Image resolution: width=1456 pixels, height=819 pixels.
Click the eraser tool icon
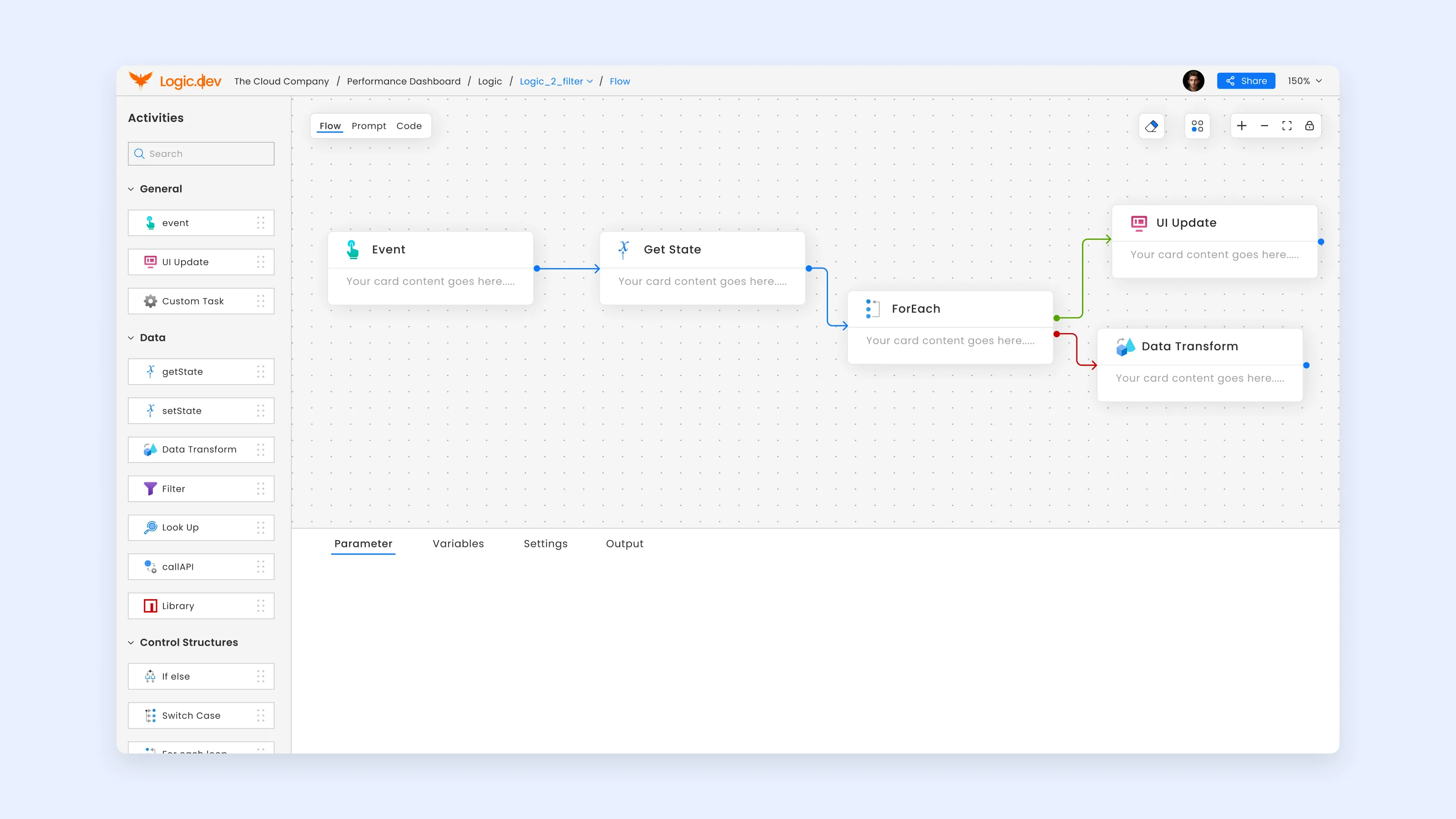[1151, 126]
